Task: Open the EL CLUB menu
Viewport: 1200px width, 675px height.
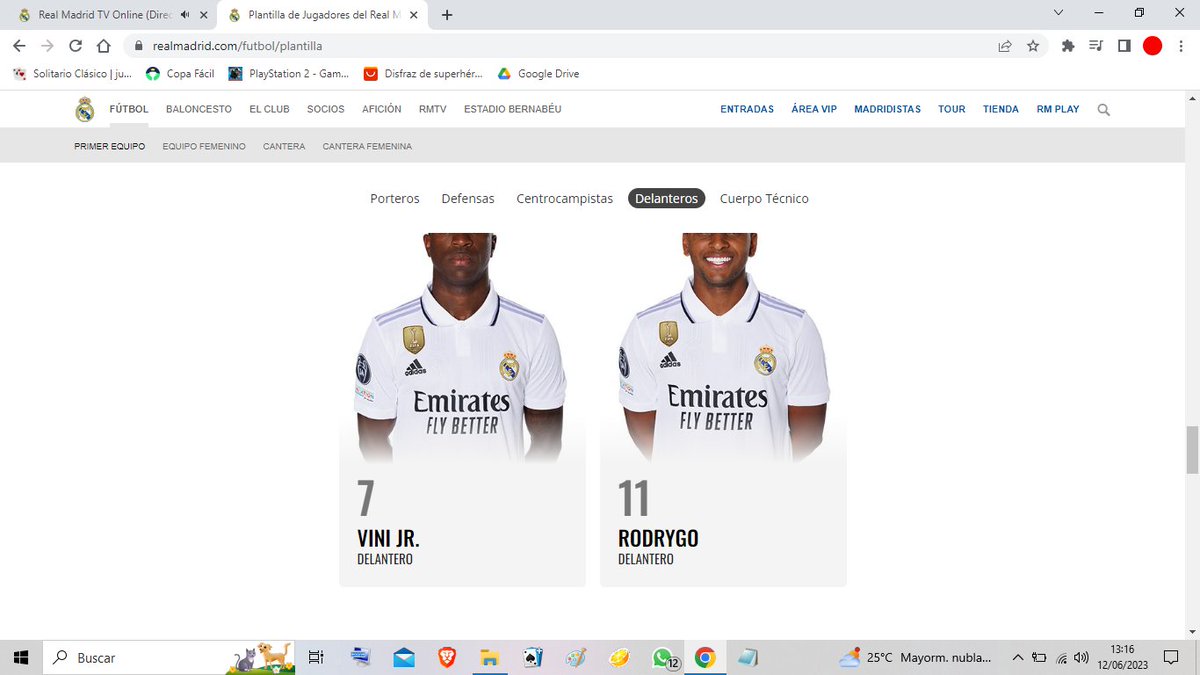Action: 269,109
